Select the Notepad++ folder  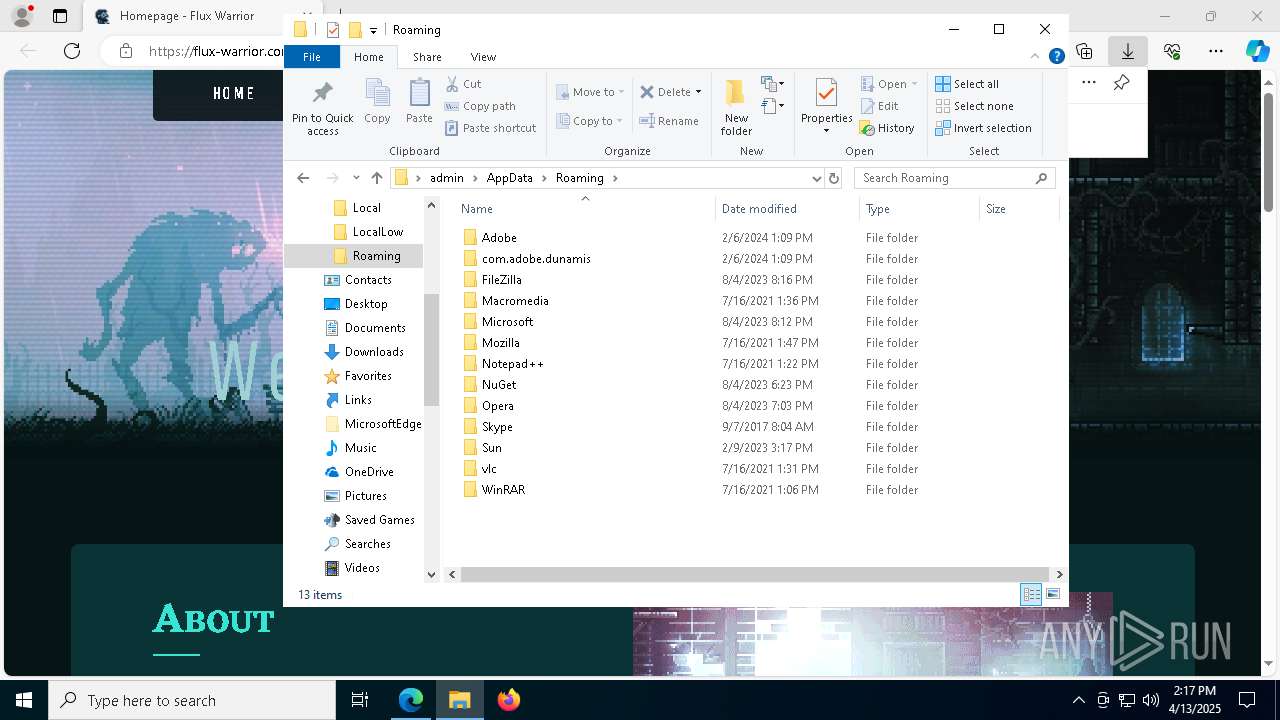513,364
